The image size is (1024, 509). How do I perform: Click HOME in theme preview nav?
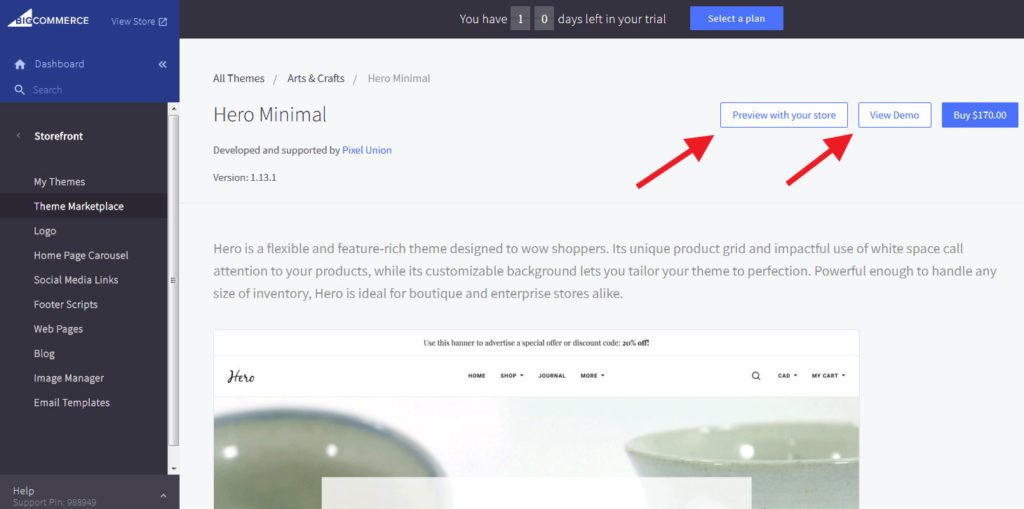[477, 376]
